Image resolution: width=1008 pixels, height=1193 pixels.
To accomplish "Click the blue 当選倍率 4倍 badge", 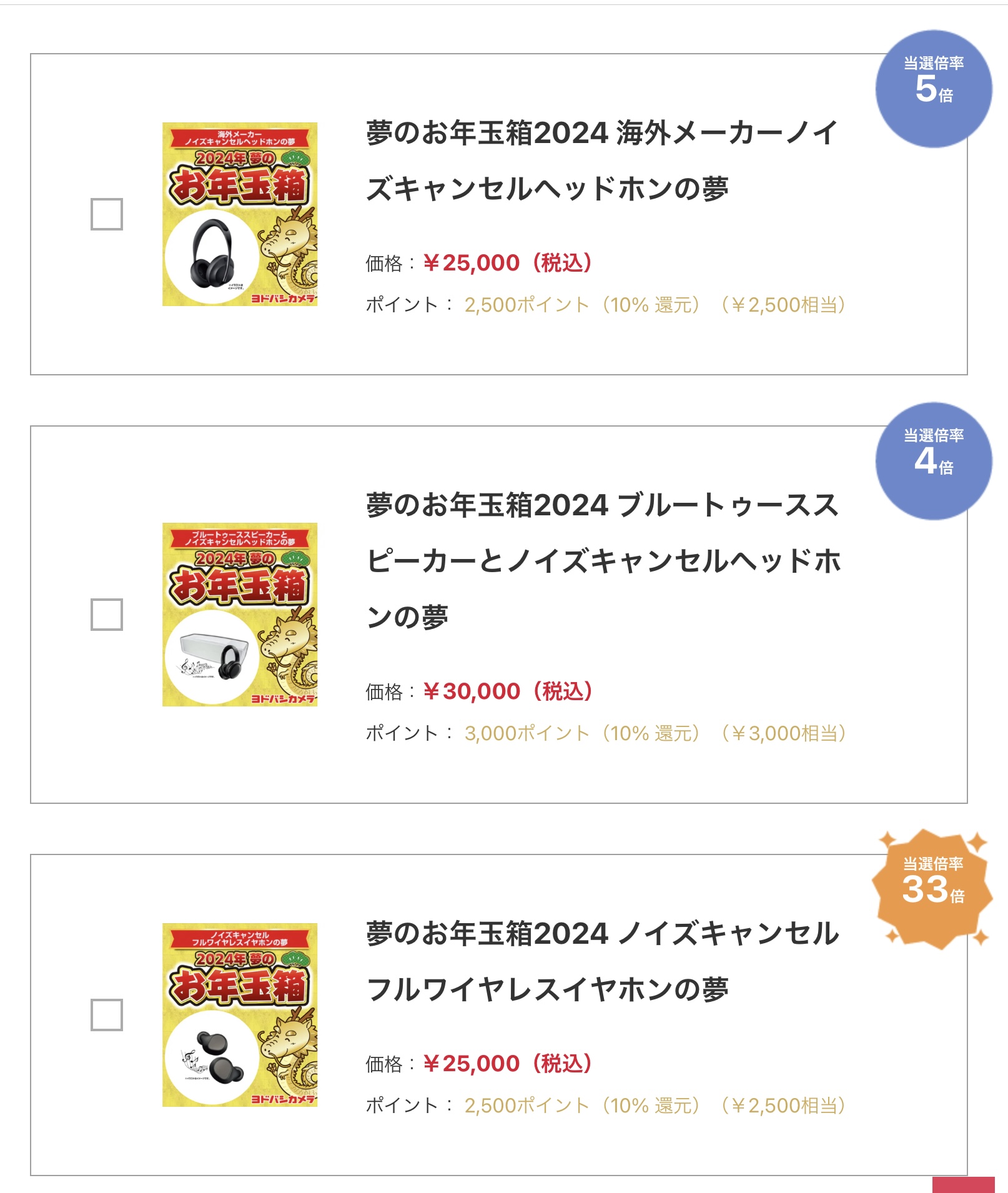I will pos(934,461).
